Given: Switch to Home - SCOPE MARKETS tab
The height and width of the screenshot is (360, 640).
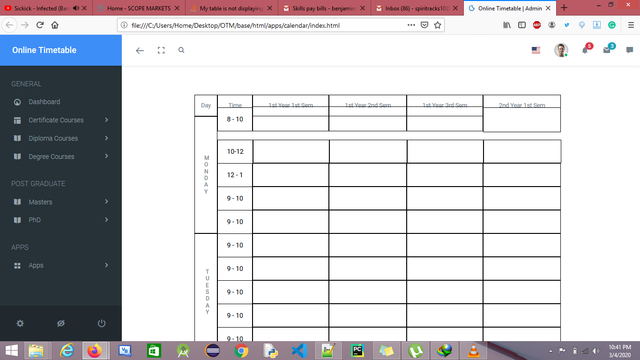Looking at the screenshot, I should click(x=139, y=8).
